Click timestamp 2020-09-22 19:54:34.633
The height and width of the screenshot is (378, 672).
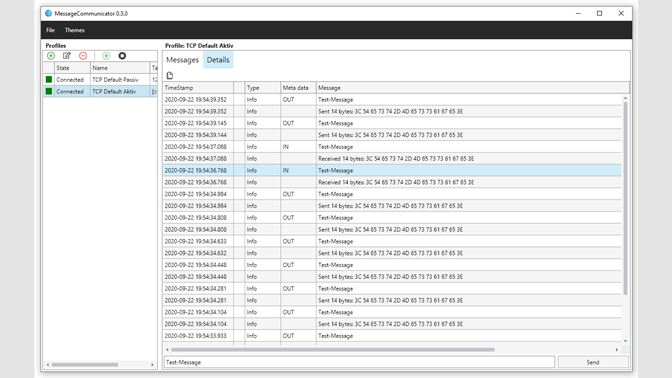click(195, 241)
